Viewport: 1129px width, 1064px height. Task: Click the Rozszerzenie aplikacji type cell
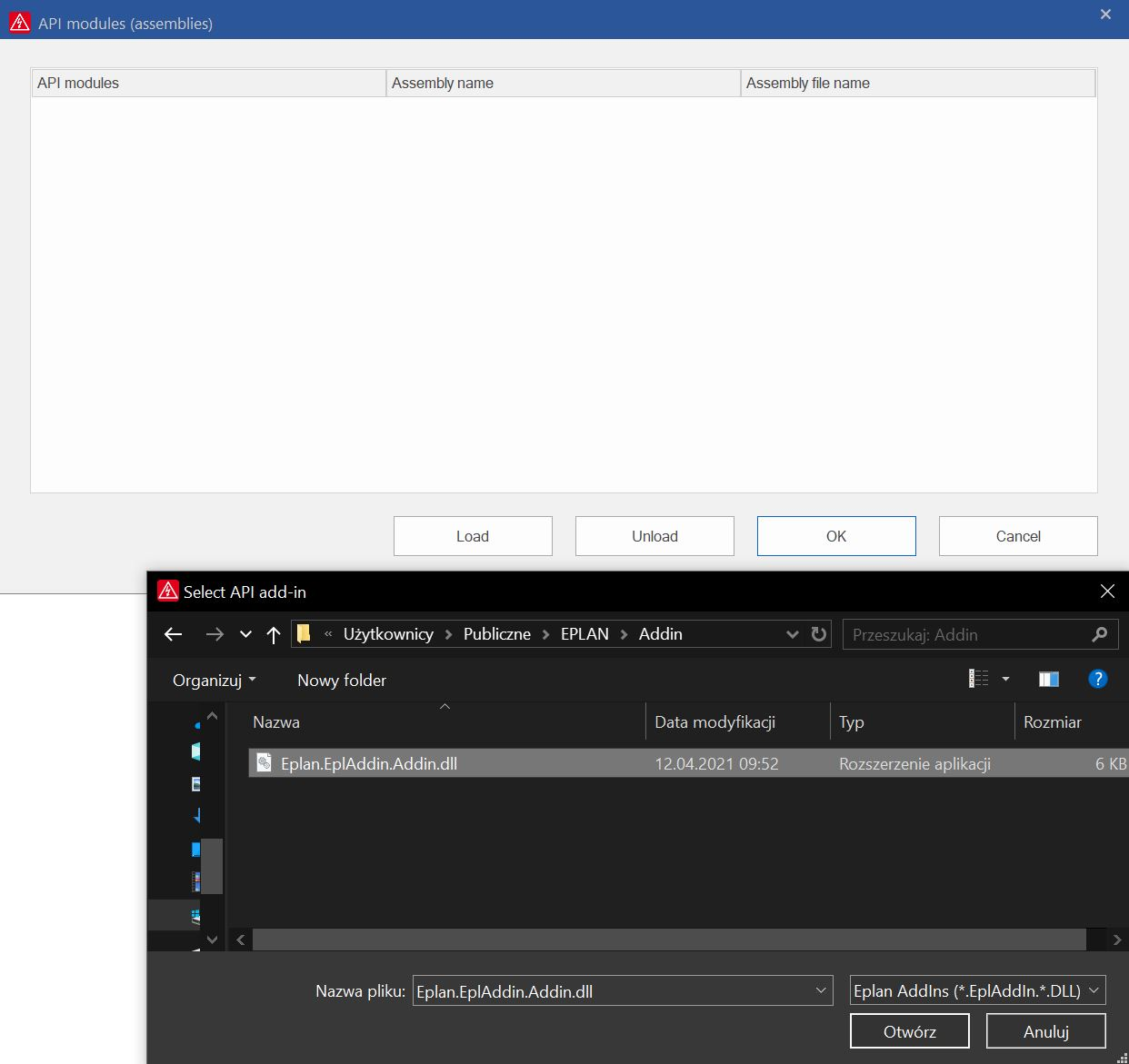(x=914, y=764)
